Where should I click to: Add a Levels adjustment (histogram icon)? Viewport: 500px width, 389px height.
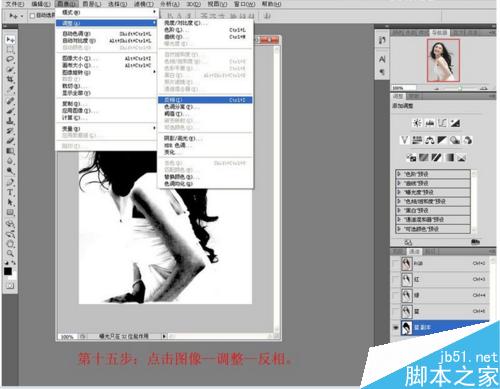[430, 123]
